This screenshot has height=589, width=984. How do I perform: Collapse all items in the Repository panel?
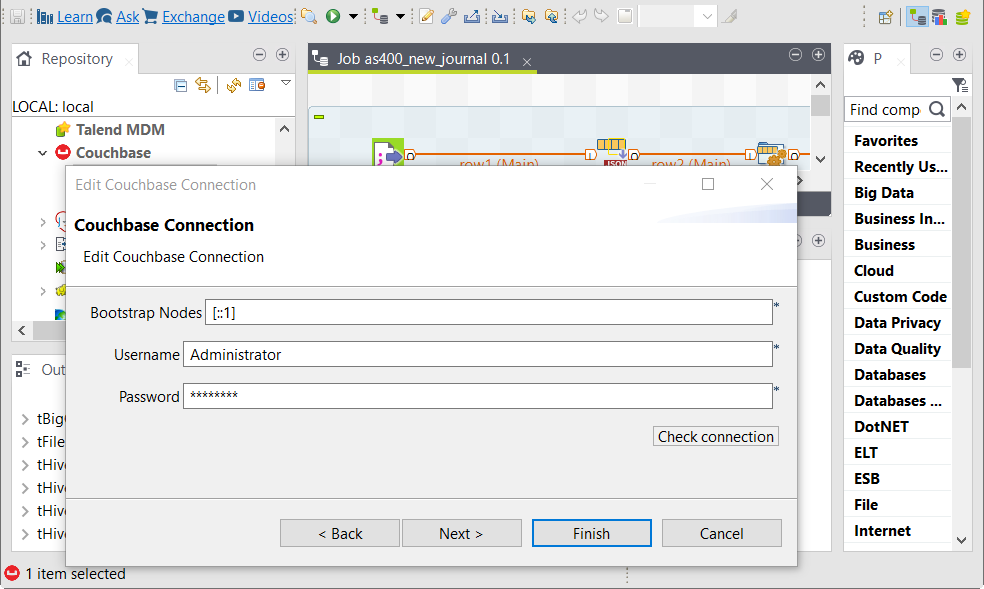tap(181, 85)
